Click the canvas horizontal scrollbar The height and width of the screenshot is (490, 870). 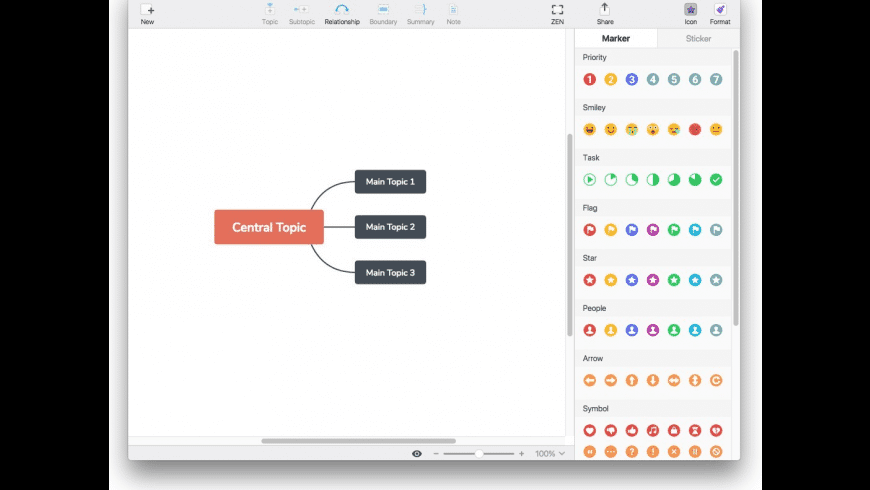tap(358, 441)
